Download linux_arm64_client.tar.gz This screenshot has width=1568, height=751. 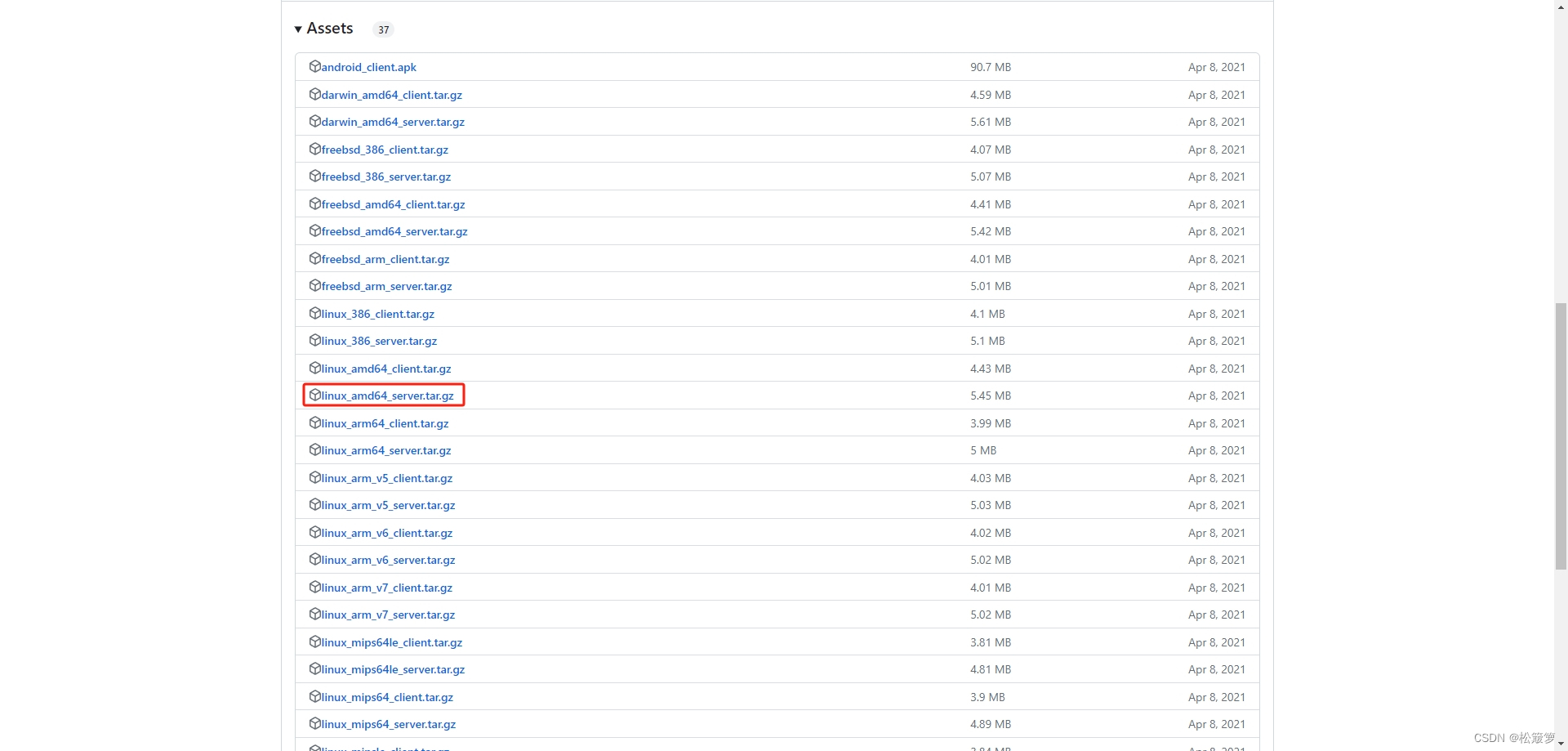pyautogui.click(x=385, y=423)
